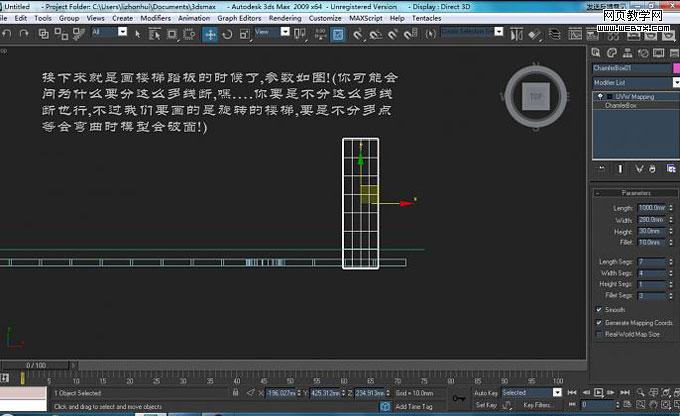
Task: Activate the Select and Scale tool
Action: tap(245, 34)
